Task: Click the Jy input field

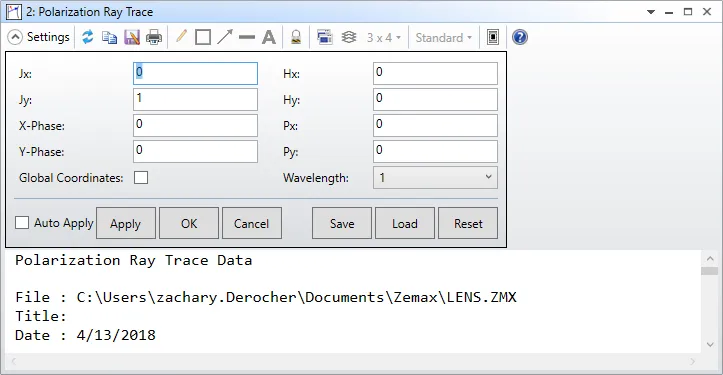Action: [196, 100]
